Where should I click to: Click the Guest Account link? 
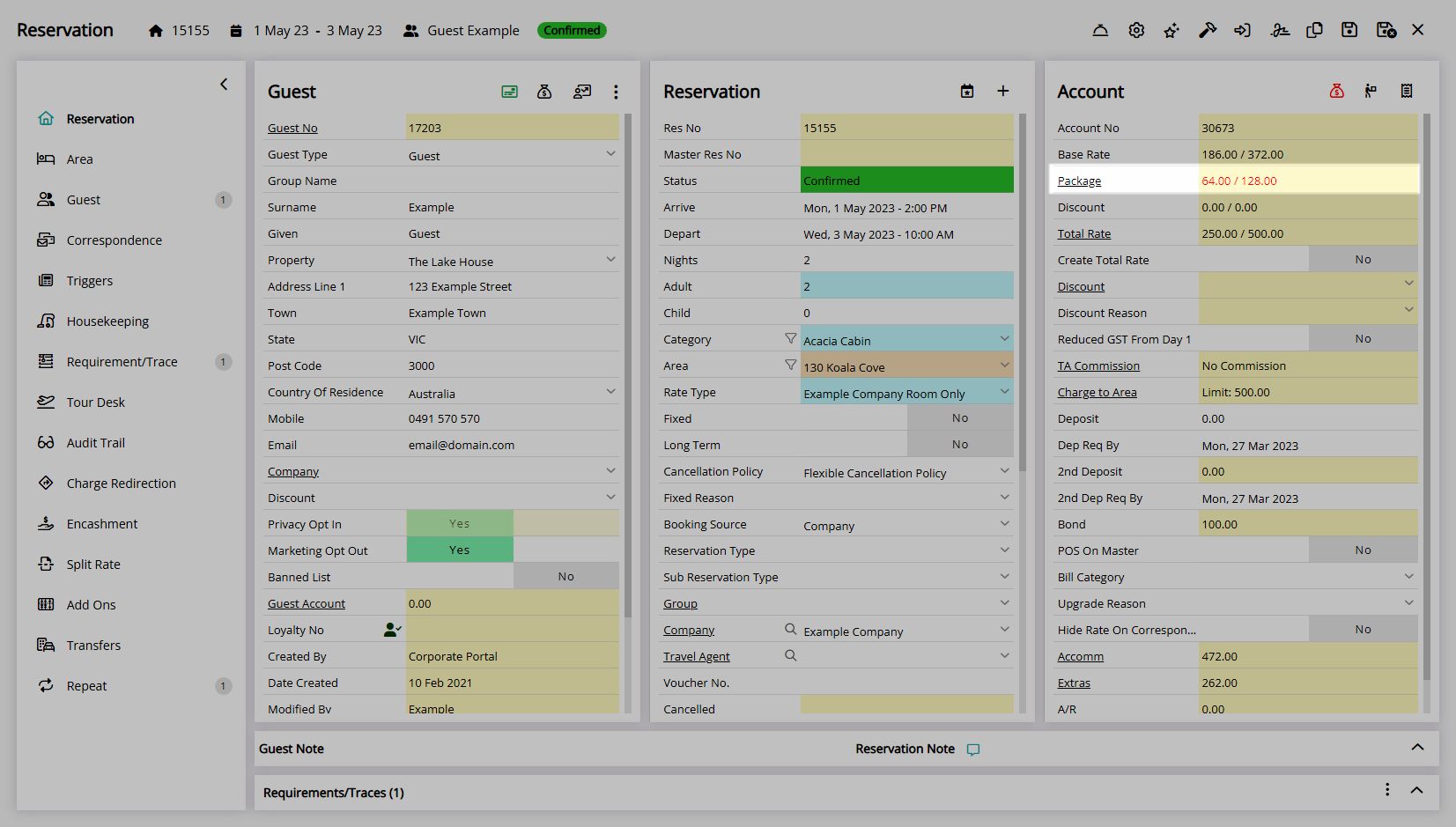point(307,603)
